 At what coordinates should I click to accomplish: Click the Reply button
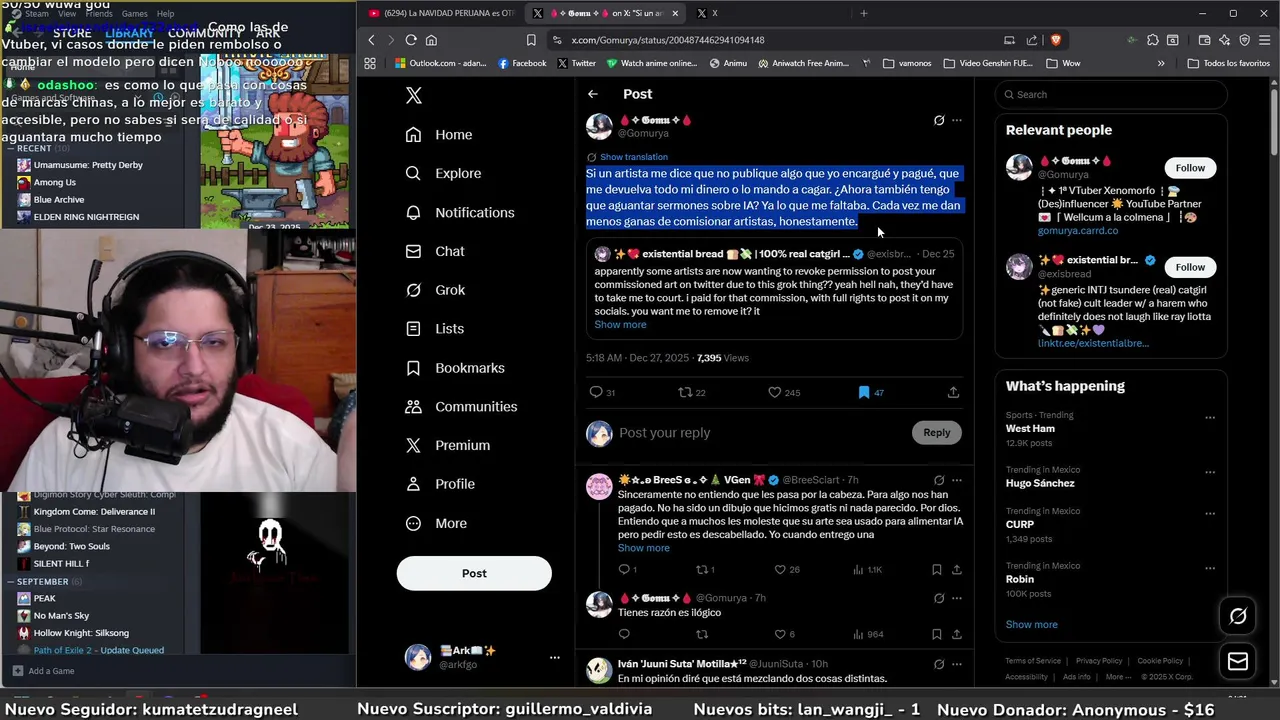point(937,432)
